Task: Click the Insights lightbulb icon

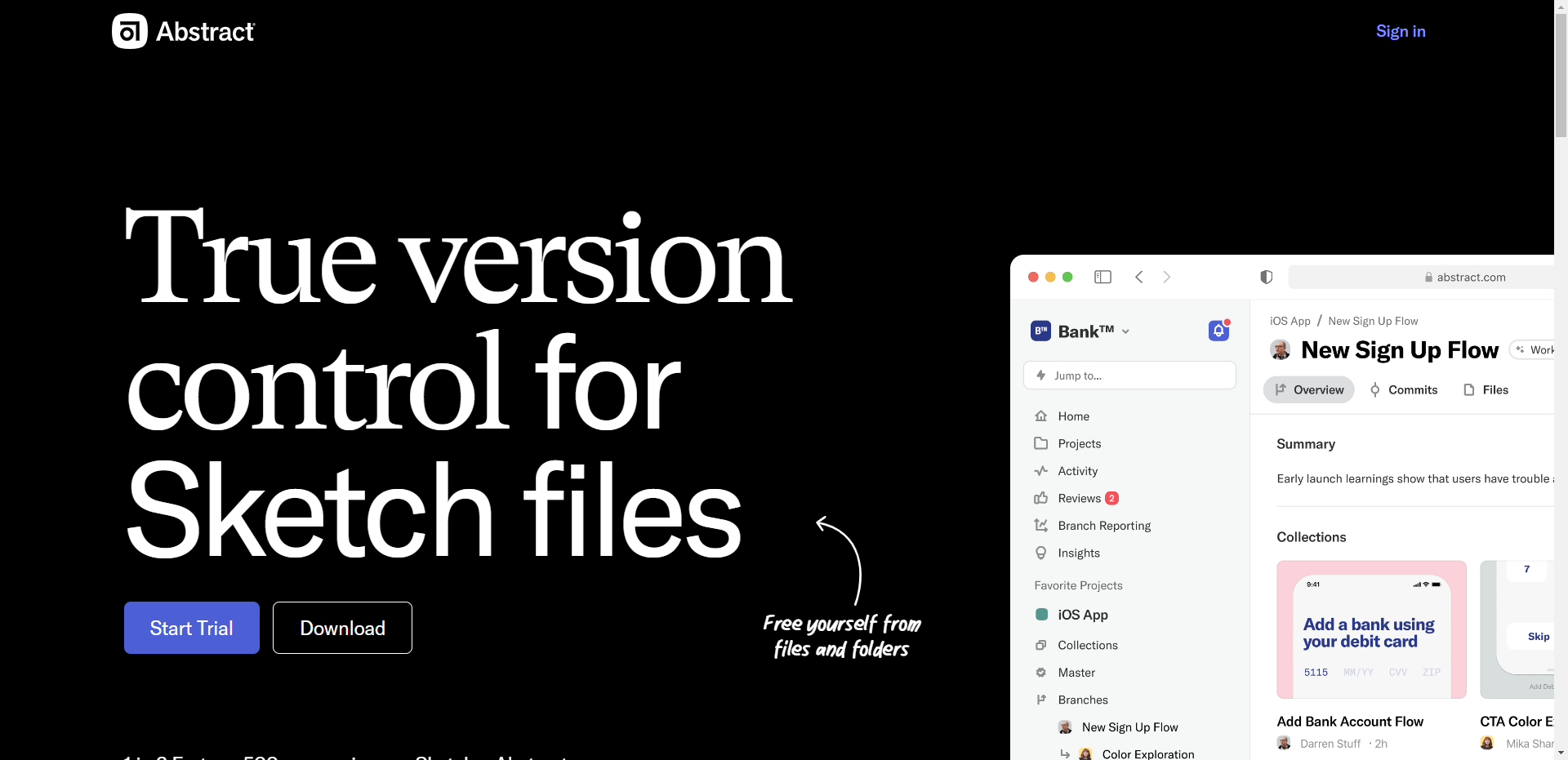Action: point(1041,553)
